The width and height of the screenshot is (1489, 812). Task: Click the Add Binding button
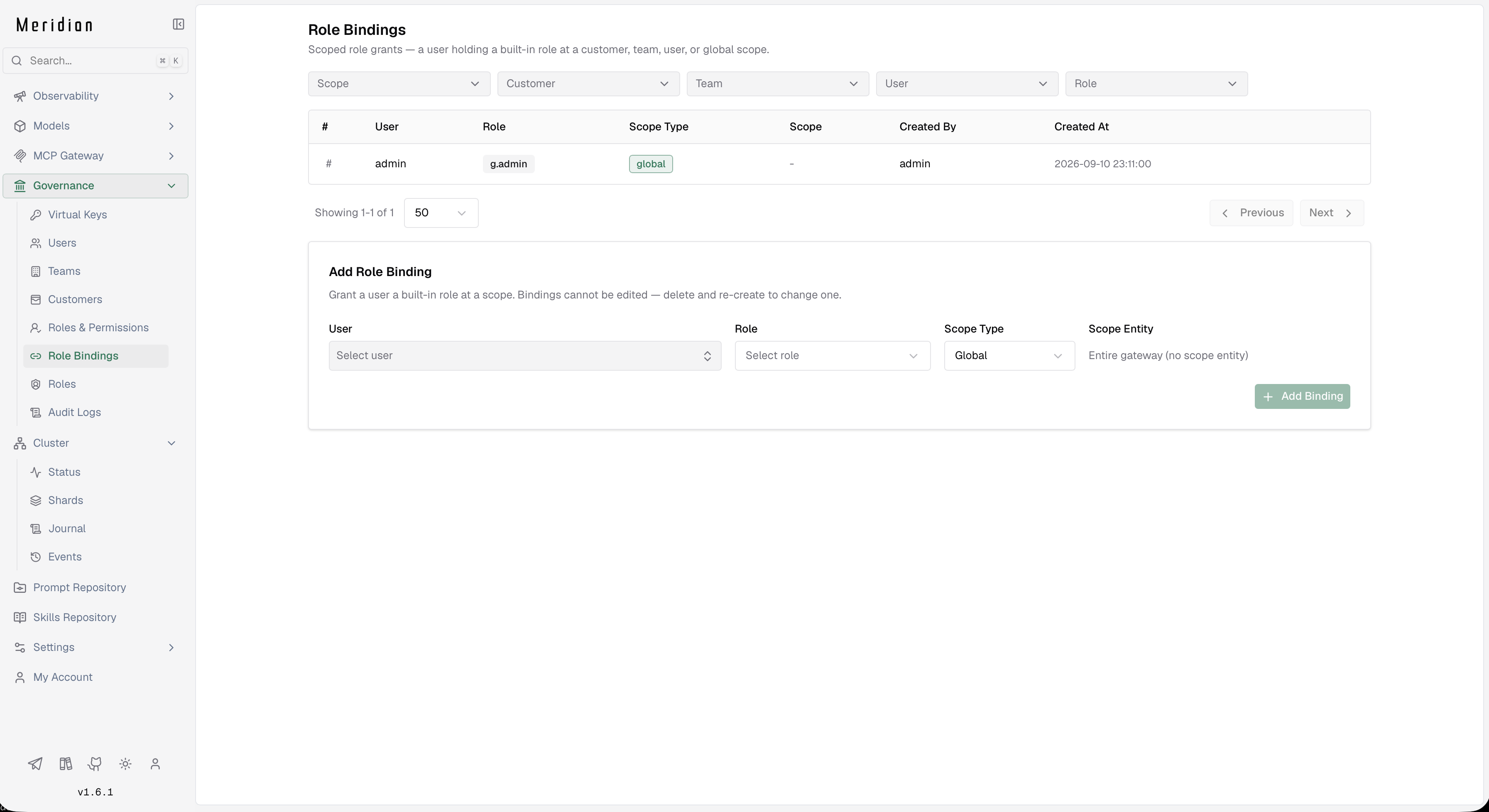pos(1302,396)
